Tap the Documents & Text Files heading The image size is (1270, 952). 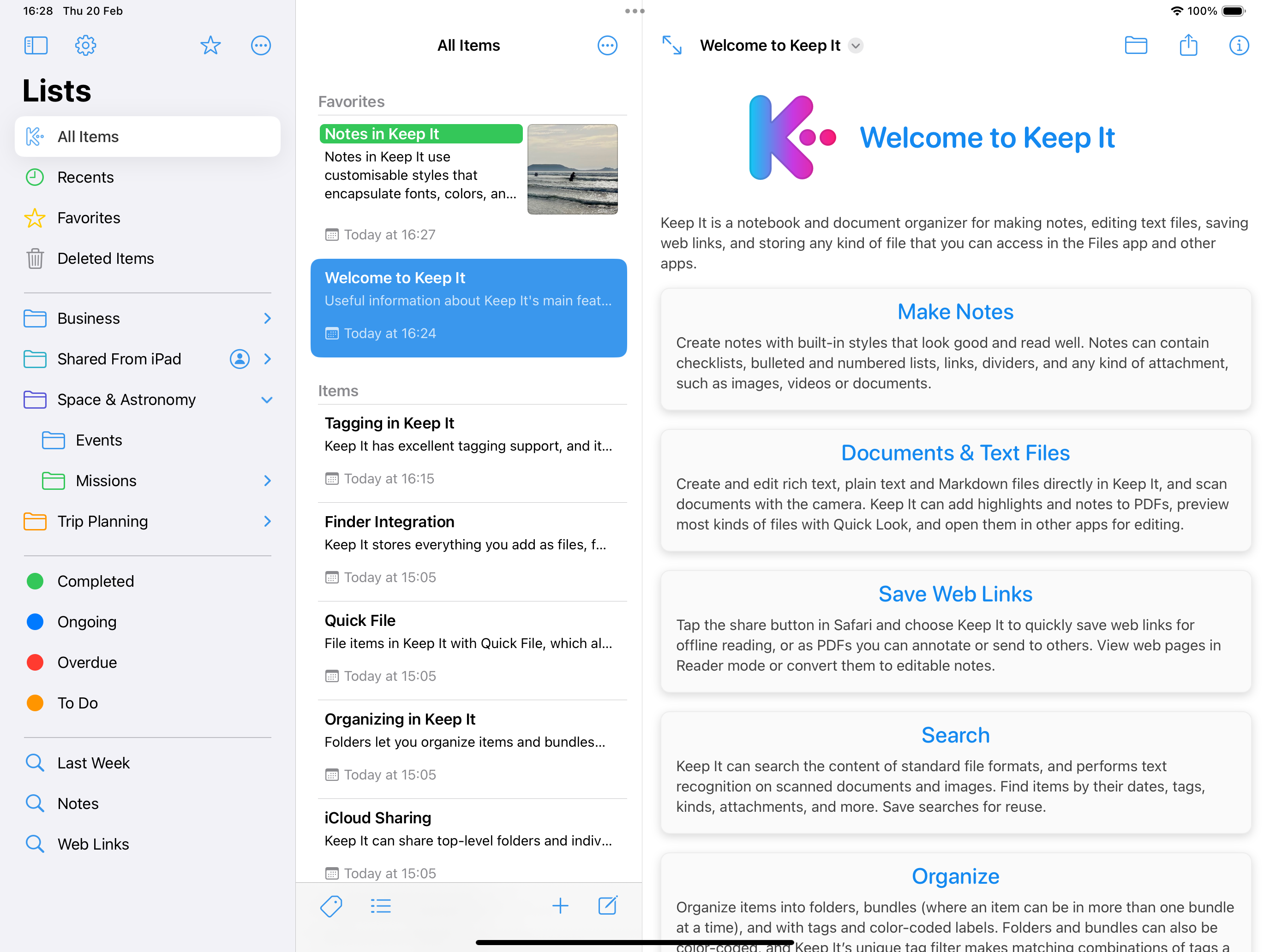[955, 453]
